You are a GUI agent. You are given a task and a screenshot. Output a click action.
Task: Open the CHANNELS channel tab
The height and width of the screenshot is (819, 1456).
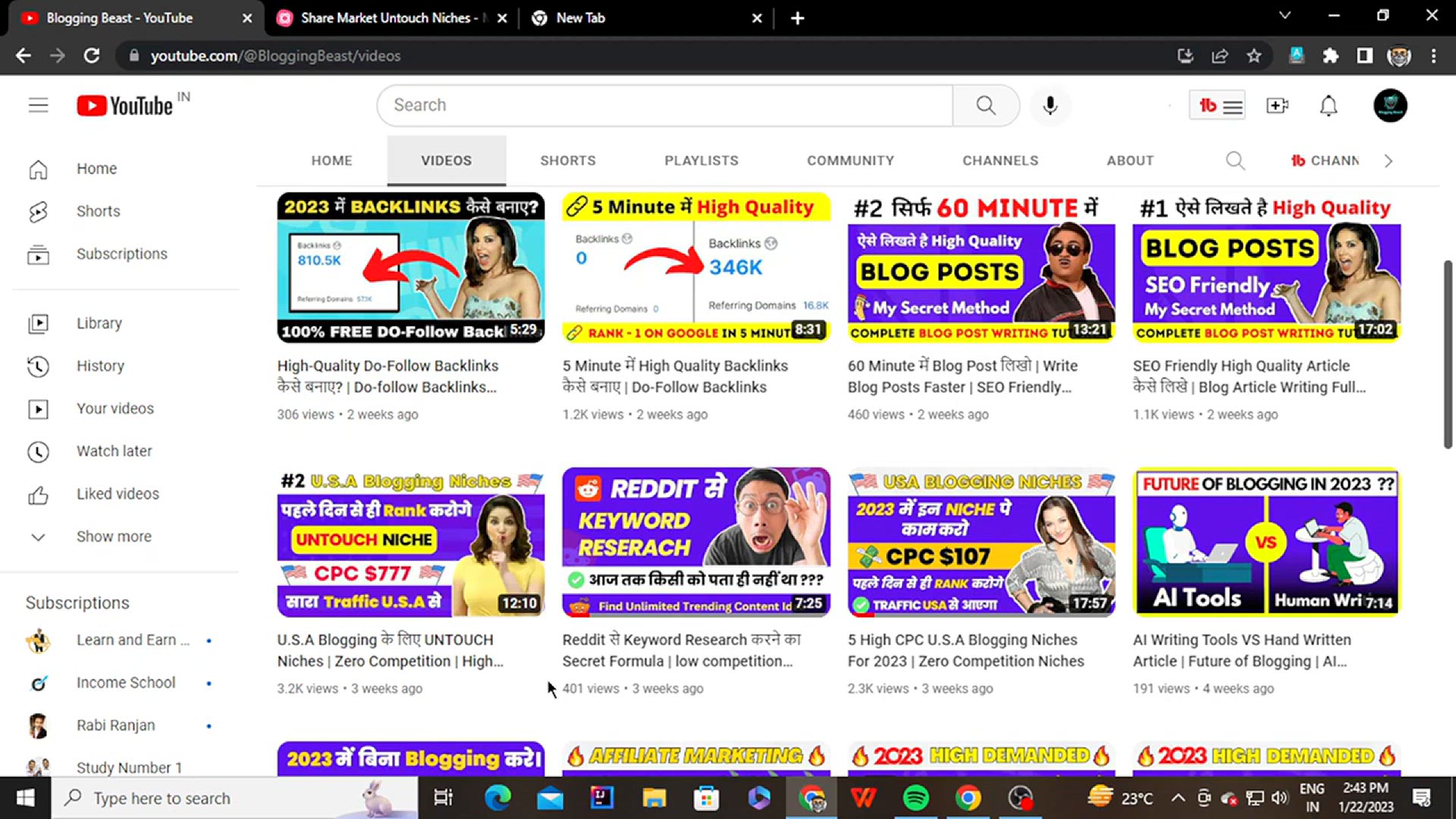(x=1001, y=161)
